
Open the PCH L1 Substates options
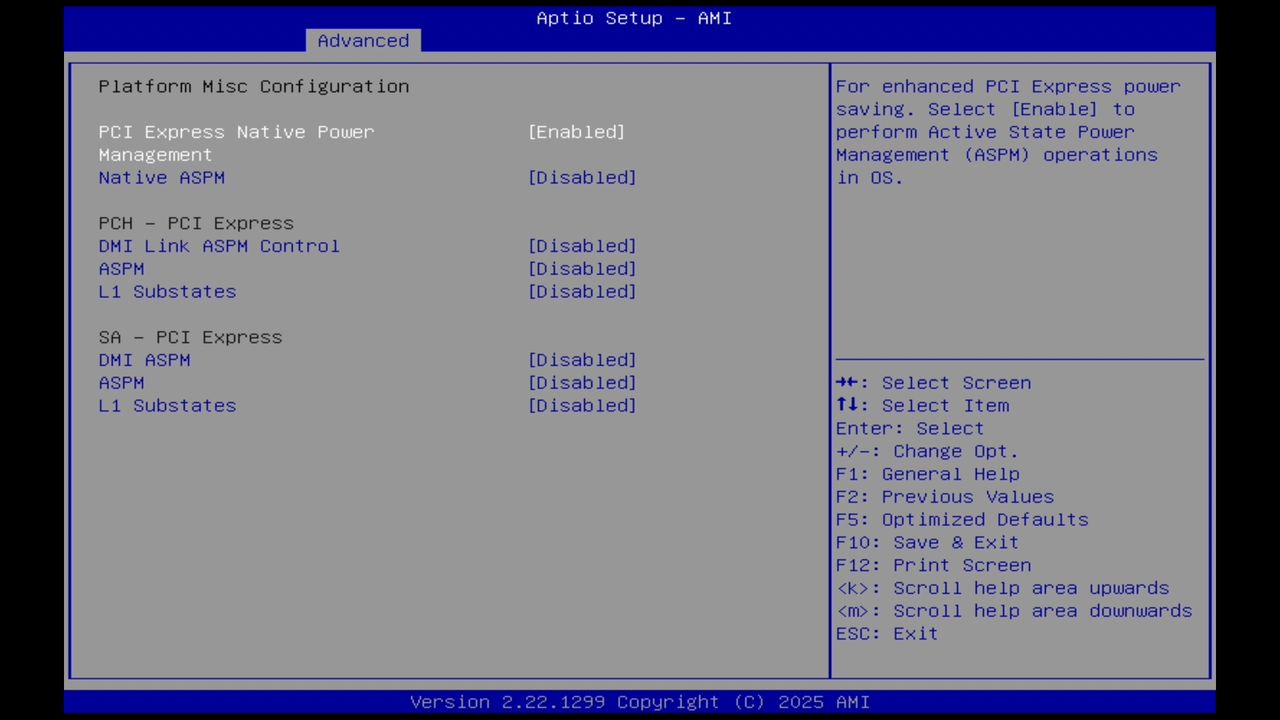click(x=581, y=291)
